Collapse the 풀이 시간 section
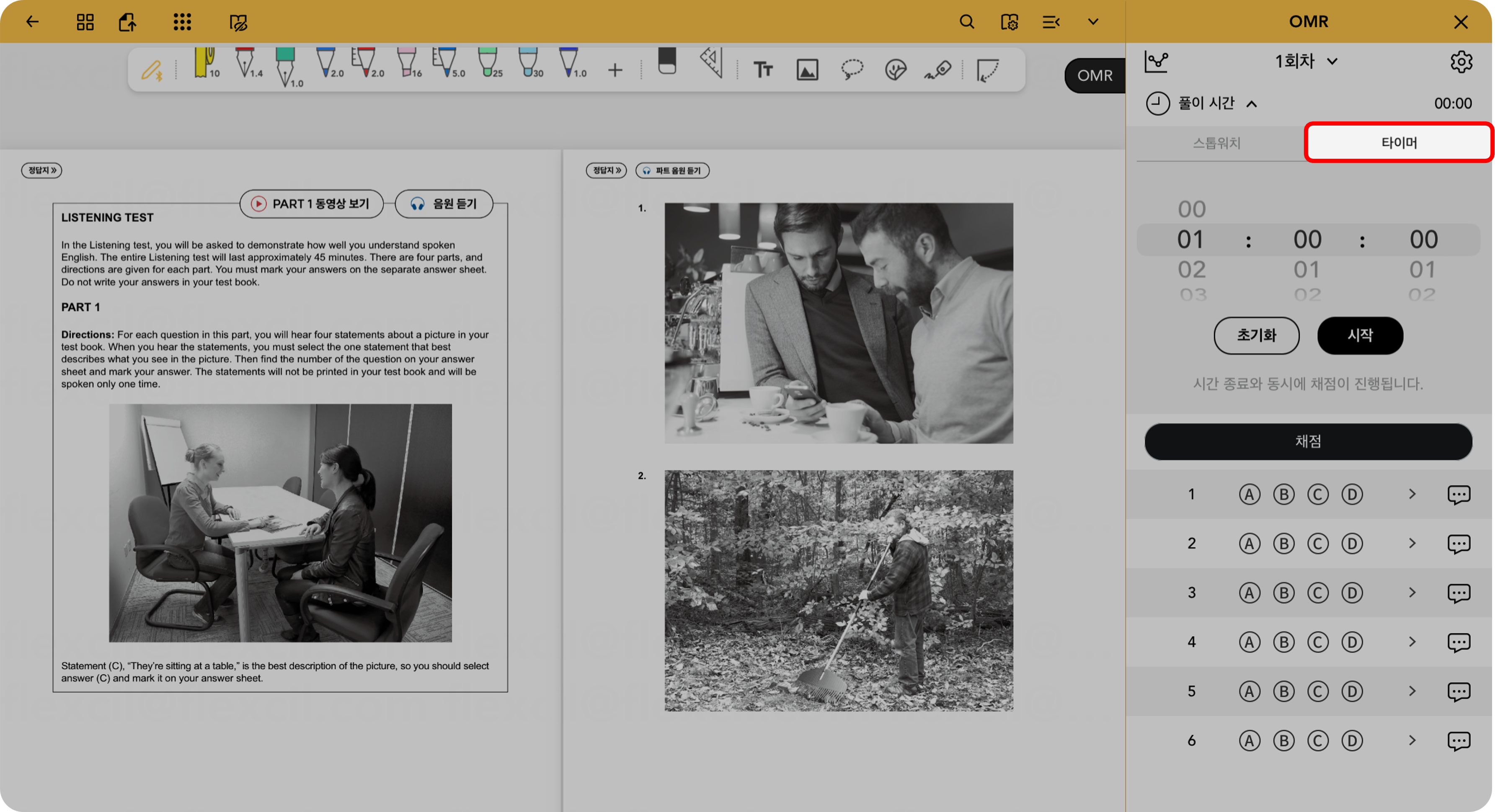The image size is (1495, 812). pyautogui.click(x=1251, y=104)
